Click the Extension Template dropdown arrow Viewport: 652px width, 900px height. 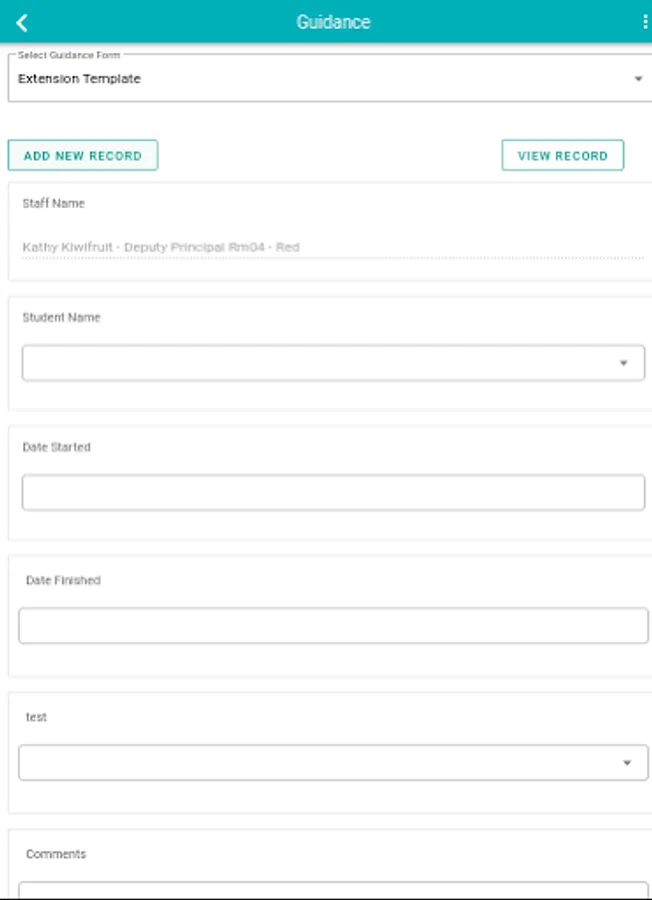pyautogui.click(x=638, y=79)
